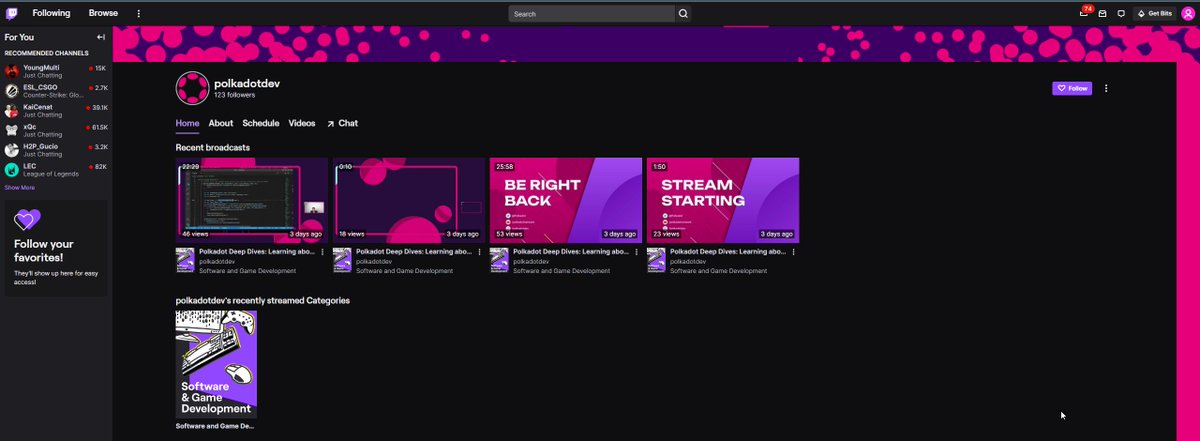Open the polkadotdev channel name heading
The height and width of the screenshot is (441, 1200).
(247, 83)
